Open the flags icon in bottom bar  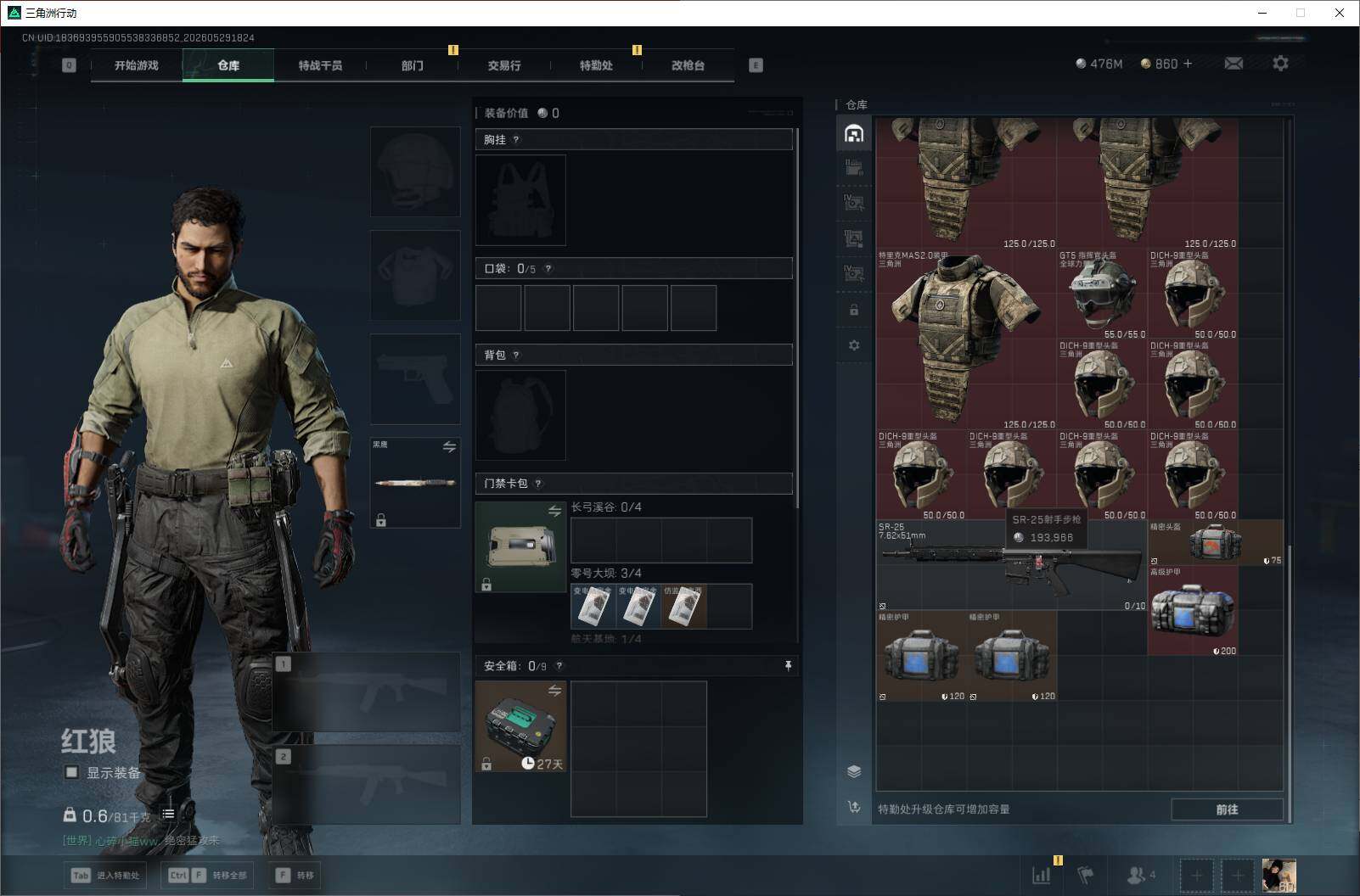pos(1086,875)
